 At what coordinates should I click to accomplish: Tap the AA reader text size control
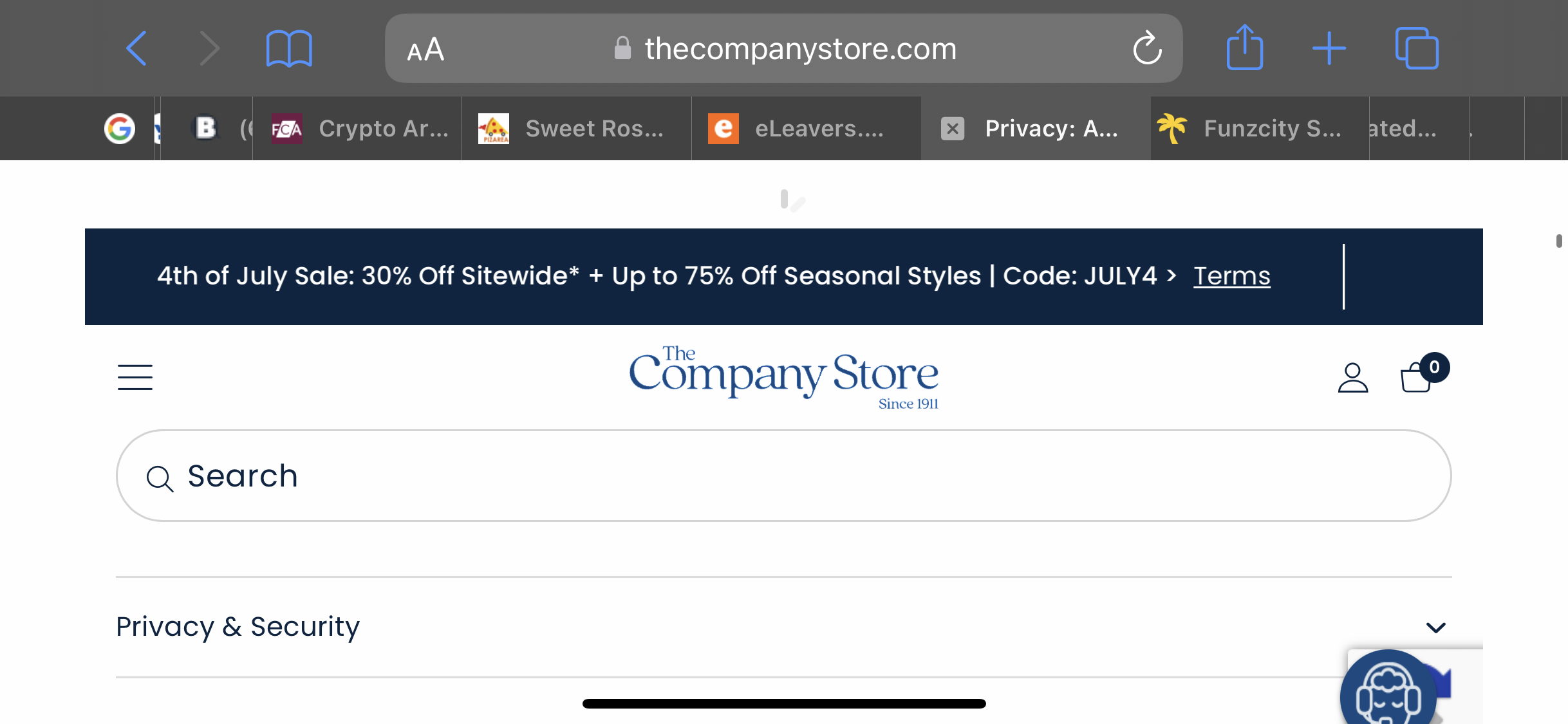click(x=425, y=50)
